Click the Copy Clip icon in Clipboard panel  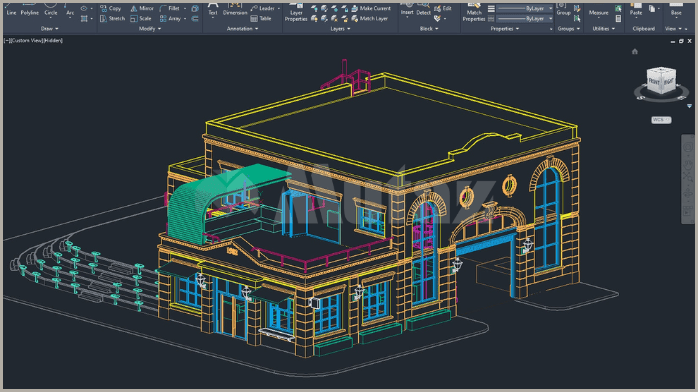point(652,8)
